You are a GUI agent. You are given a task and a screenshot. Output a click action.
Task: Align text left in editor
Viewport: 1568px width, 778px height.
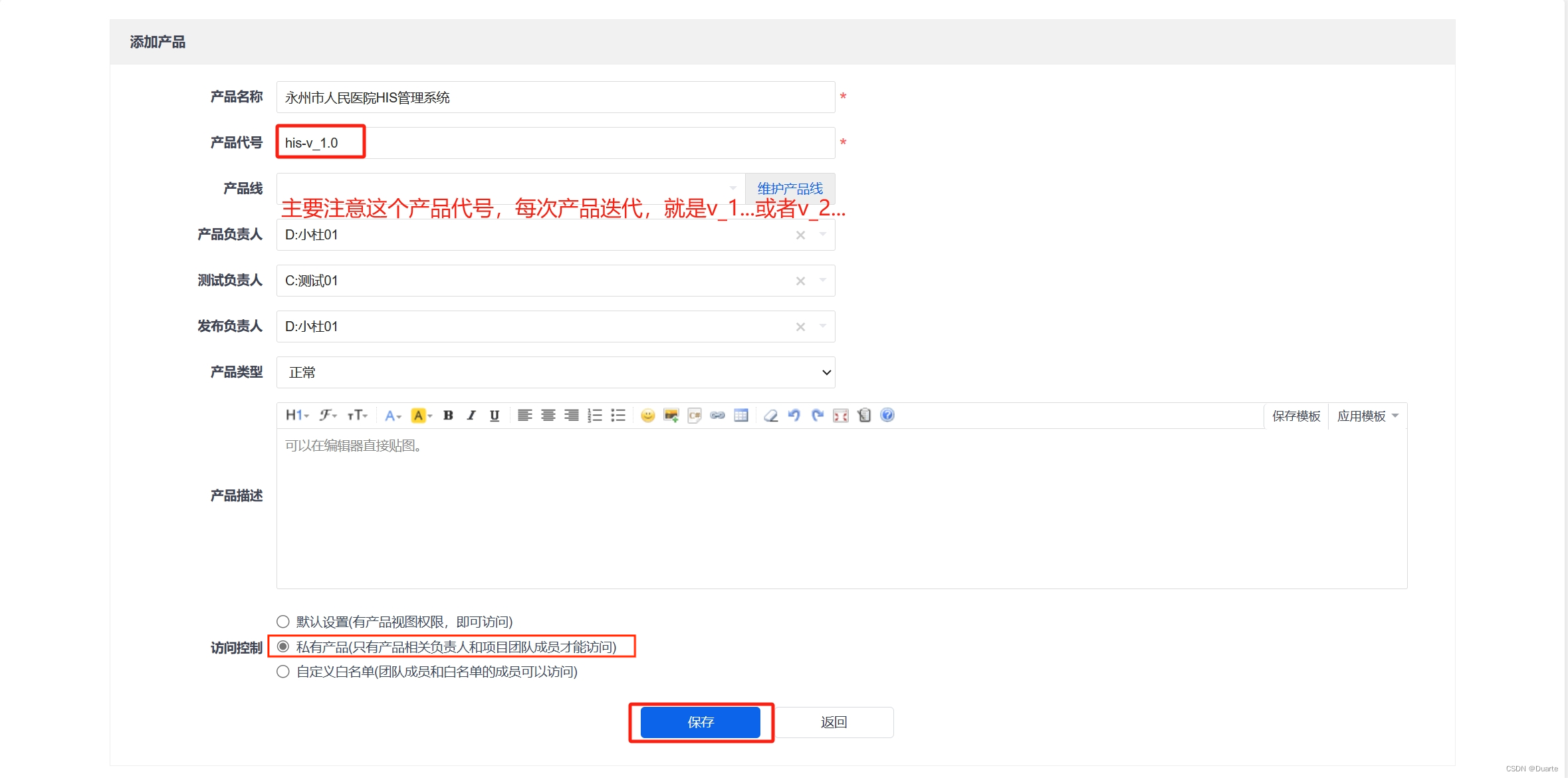coord(524,416)
